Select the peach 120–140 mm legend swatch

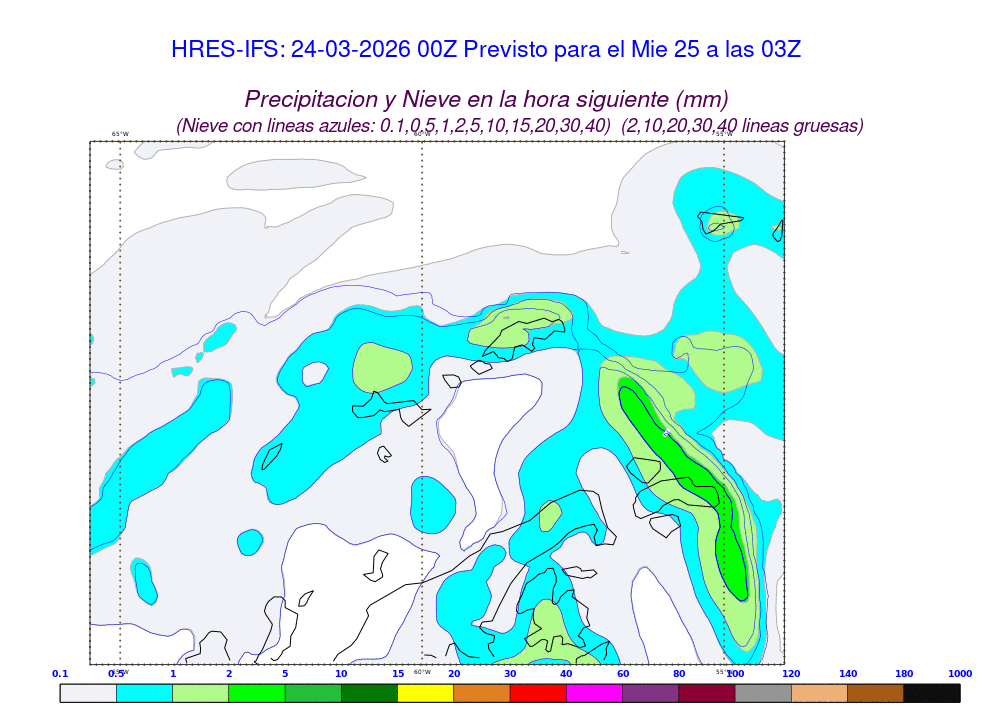[819, 693]
